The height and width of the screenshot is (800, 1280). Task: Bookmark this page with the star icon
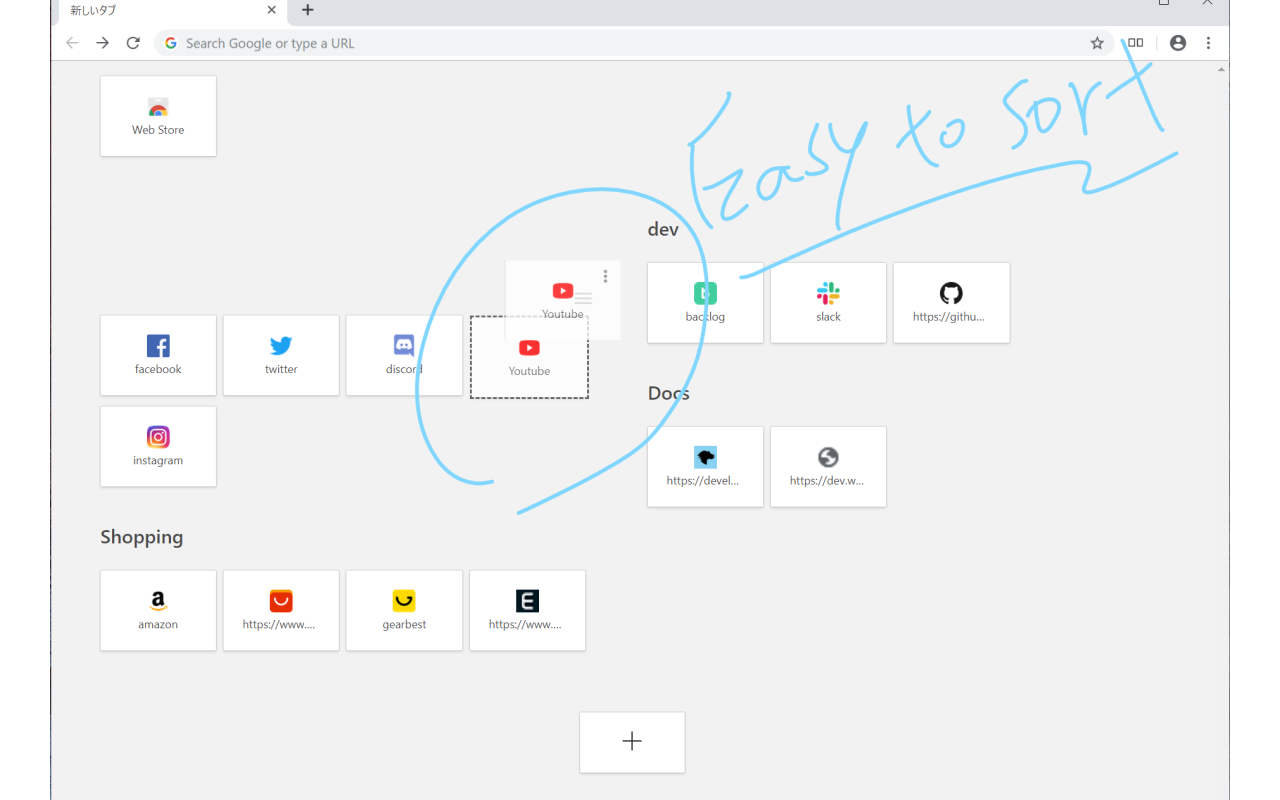[1097, 43]
